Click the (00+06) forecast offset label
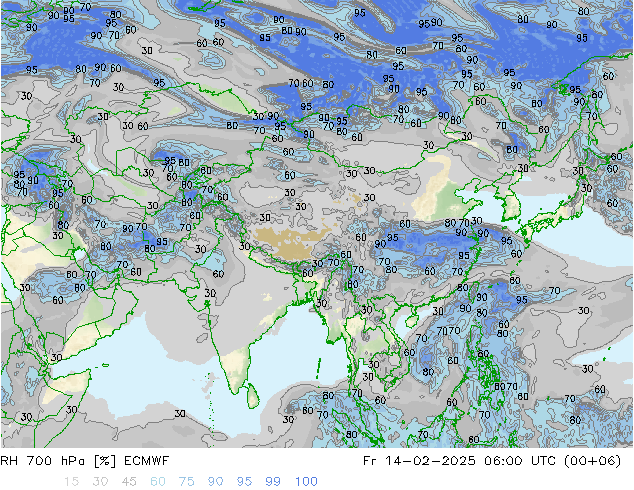 pyautogui.click(x=592, y=461)
